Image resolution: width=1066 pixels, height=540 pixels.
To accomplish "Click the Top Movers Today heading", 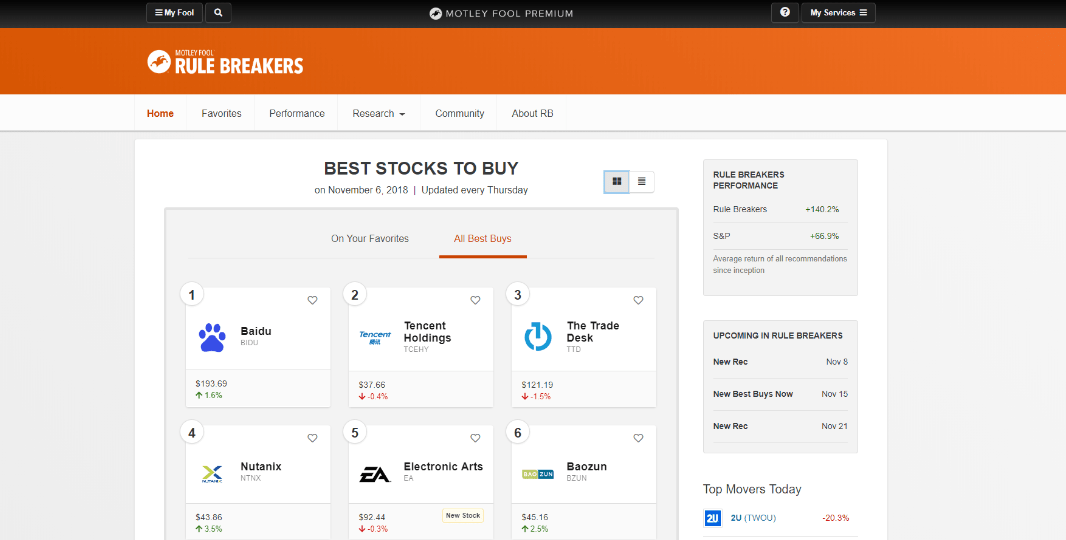I will click(x=752, y=489).
